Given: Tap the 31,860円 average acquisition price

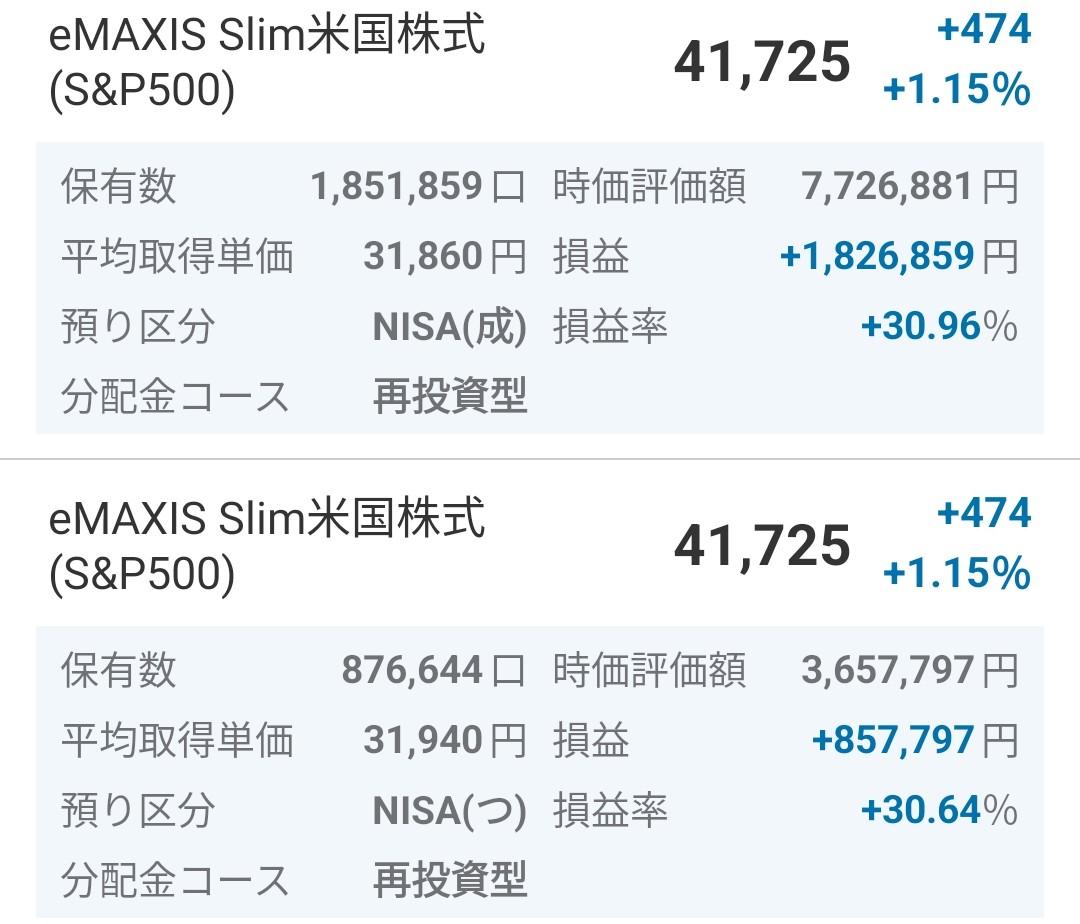Looking at the screenshot, I should (x=443, y=257).
